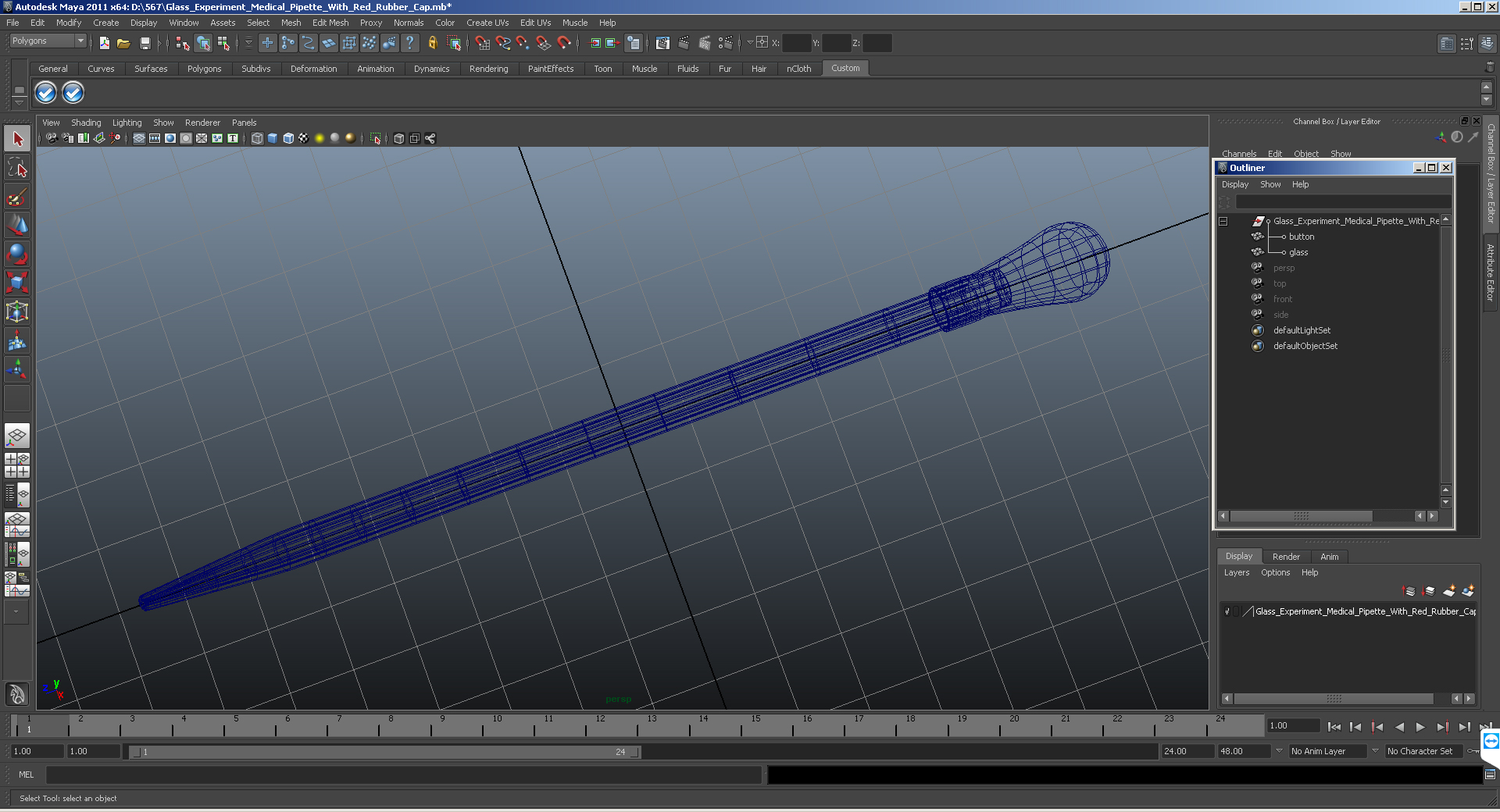1500x812 pixels.
Task: Create new empty display layer
Action: pos(1448,591)
